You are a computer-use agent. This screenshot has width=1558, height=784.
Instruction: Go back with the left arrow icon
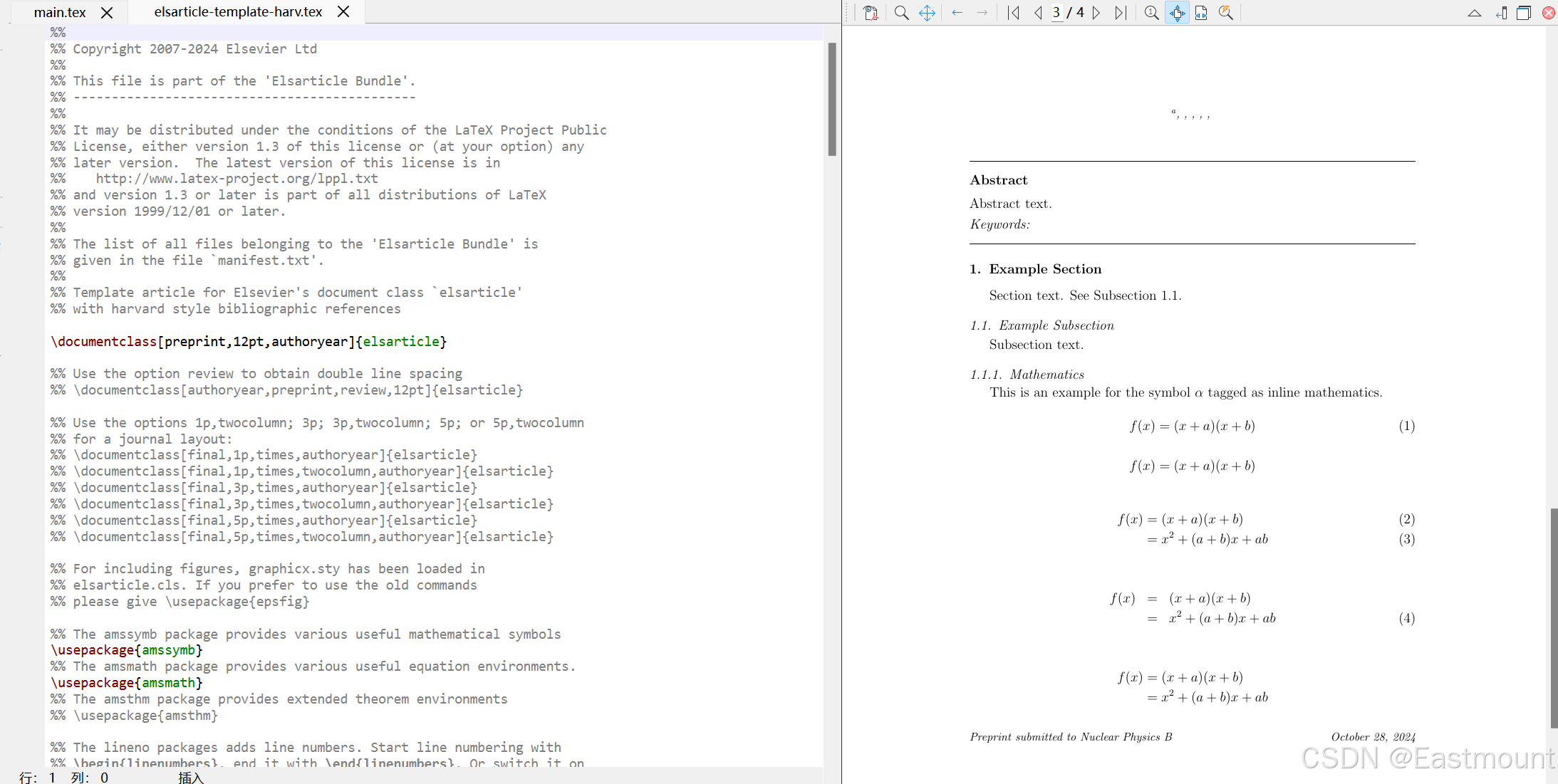coord(957,13)
